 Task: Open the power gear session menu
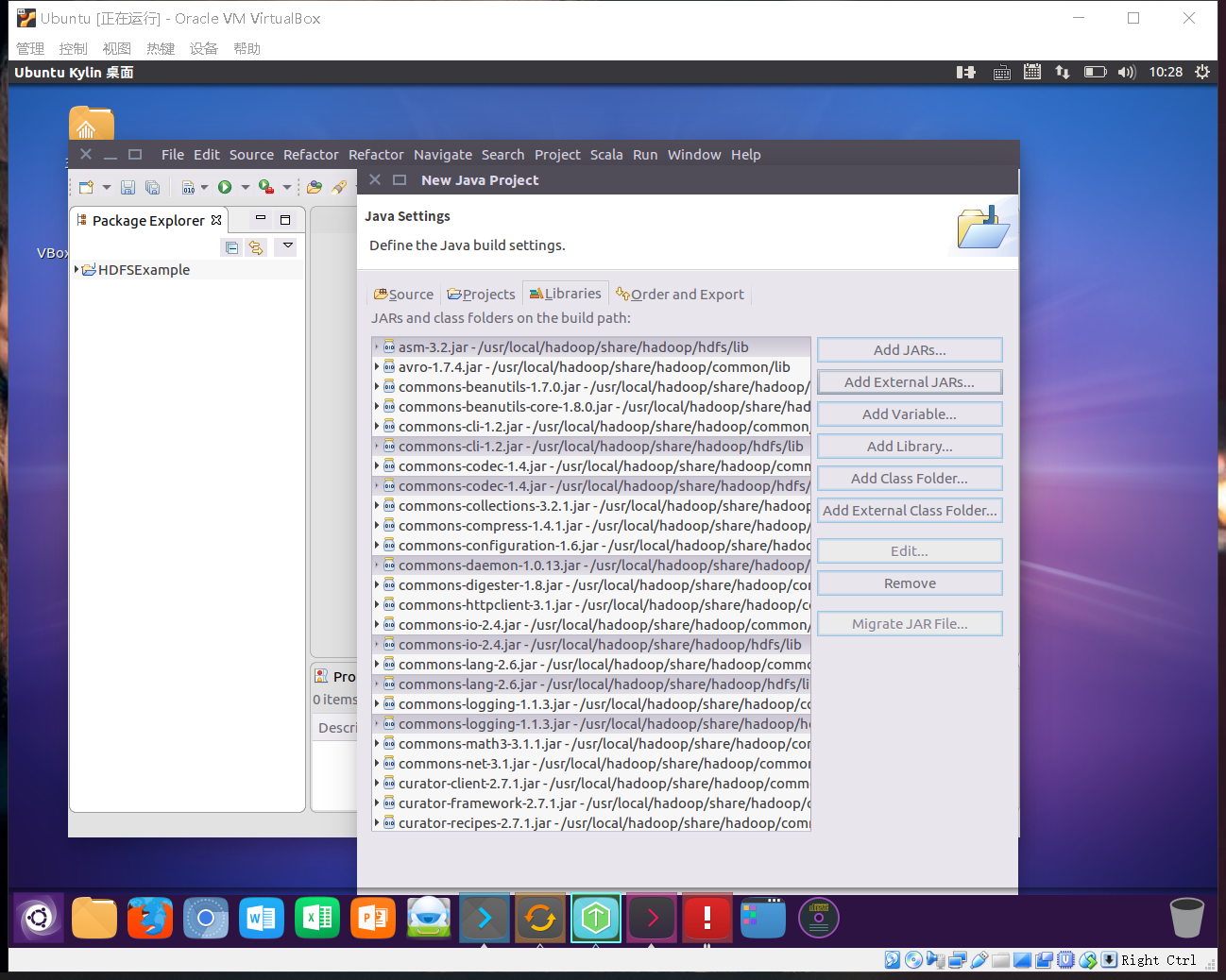[1202, 72]
